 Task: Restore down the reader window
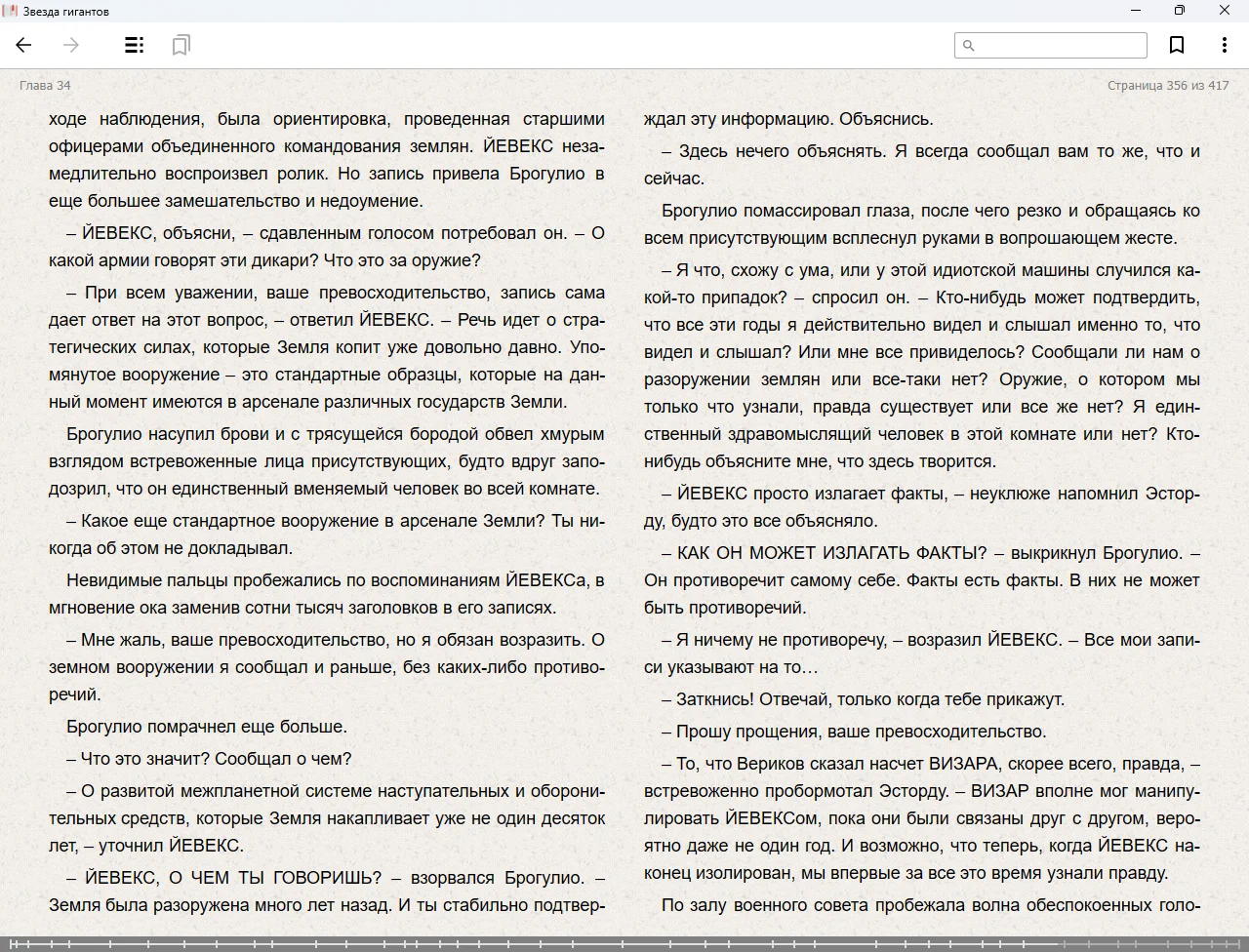pos(1179,11)
